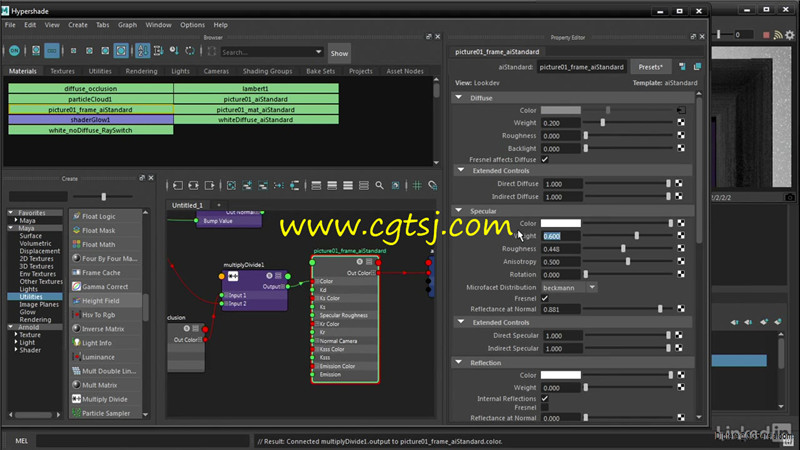Select the shaderGlow1 material
This screenshot has width=800, height=450.
91,119
